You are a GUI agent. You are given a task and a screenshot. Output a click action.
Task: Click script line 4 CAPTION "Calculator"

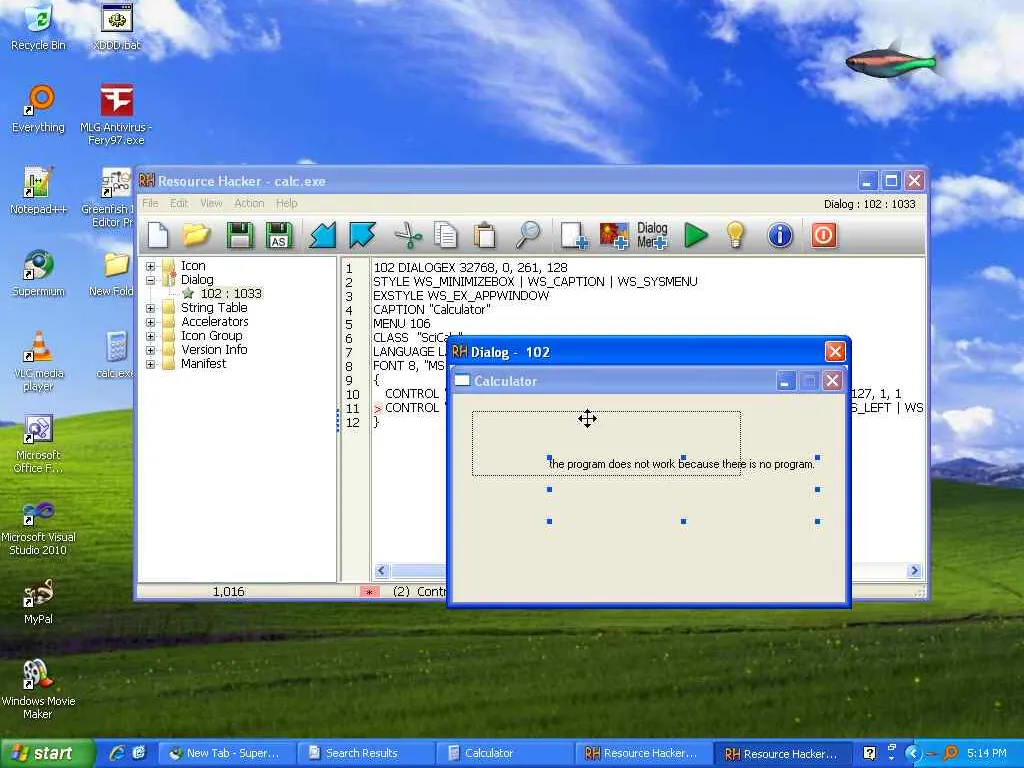pos(431,310)
